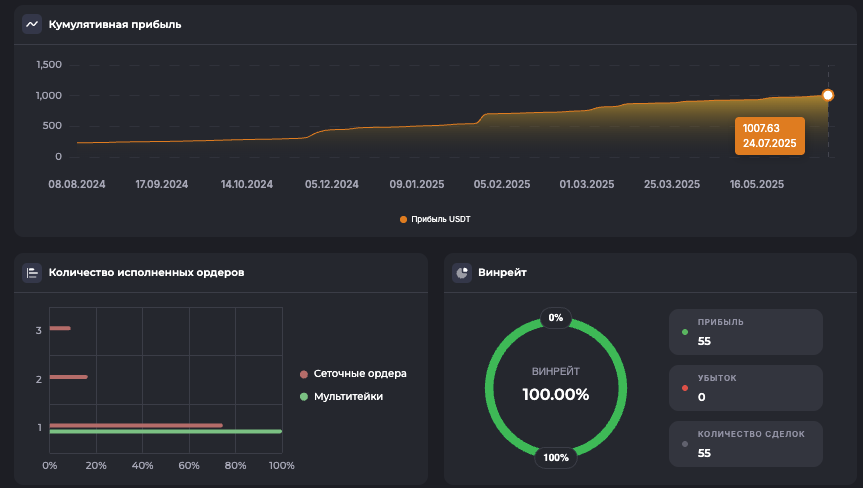
Task: Click the 0% label atop the winrate donut
Action: click(x=555, y=318)
